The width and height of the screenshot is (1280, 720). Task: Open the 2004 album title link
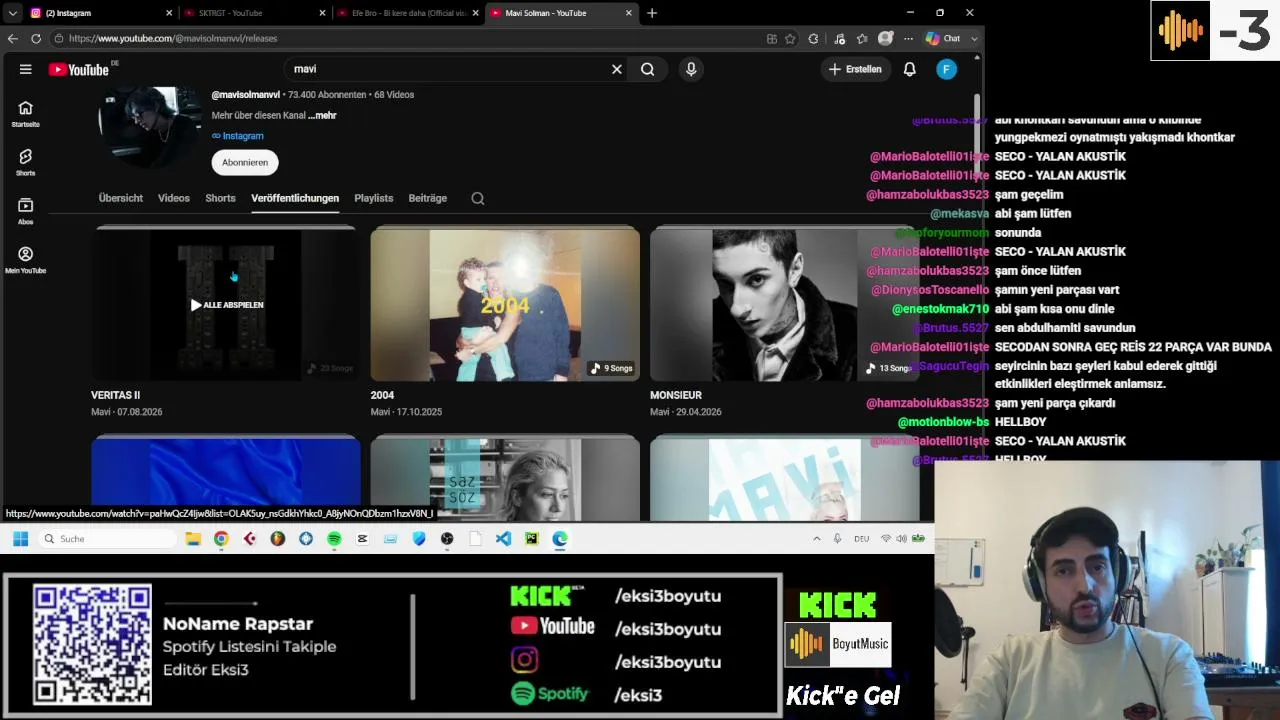(x=382, y=395)
